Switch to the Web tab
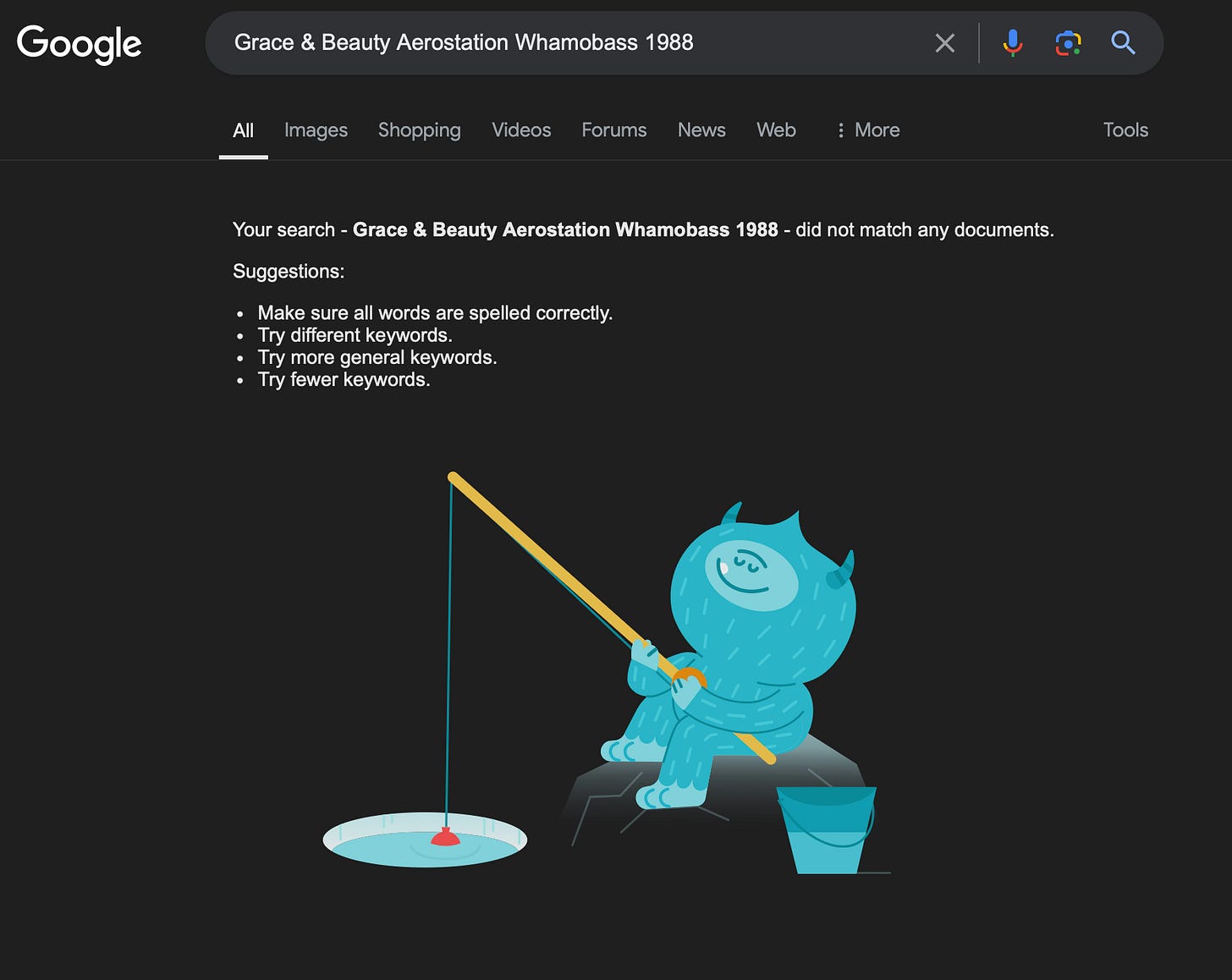Image resolution: width=1232 pixels, height=980 pixels. click(x=776, y=130)
